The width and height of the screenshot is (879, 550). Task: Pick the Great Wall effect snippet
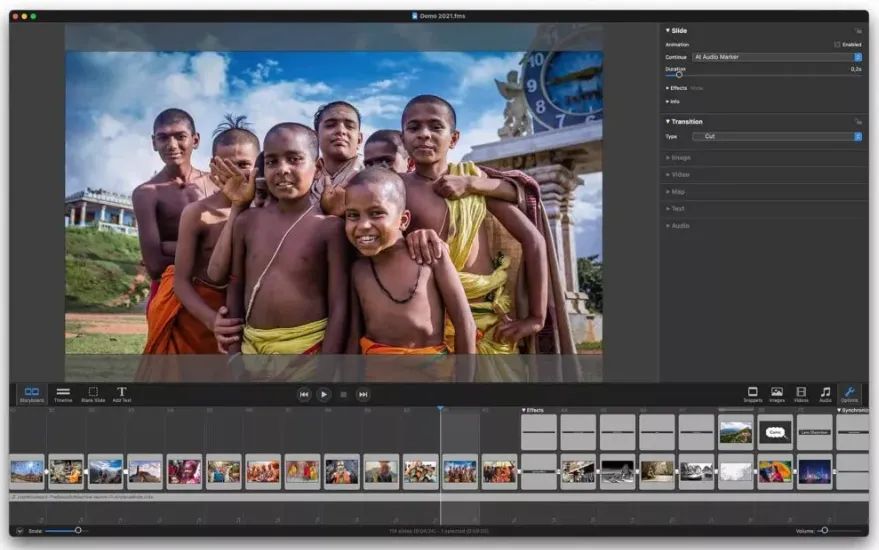click(735, 432)
